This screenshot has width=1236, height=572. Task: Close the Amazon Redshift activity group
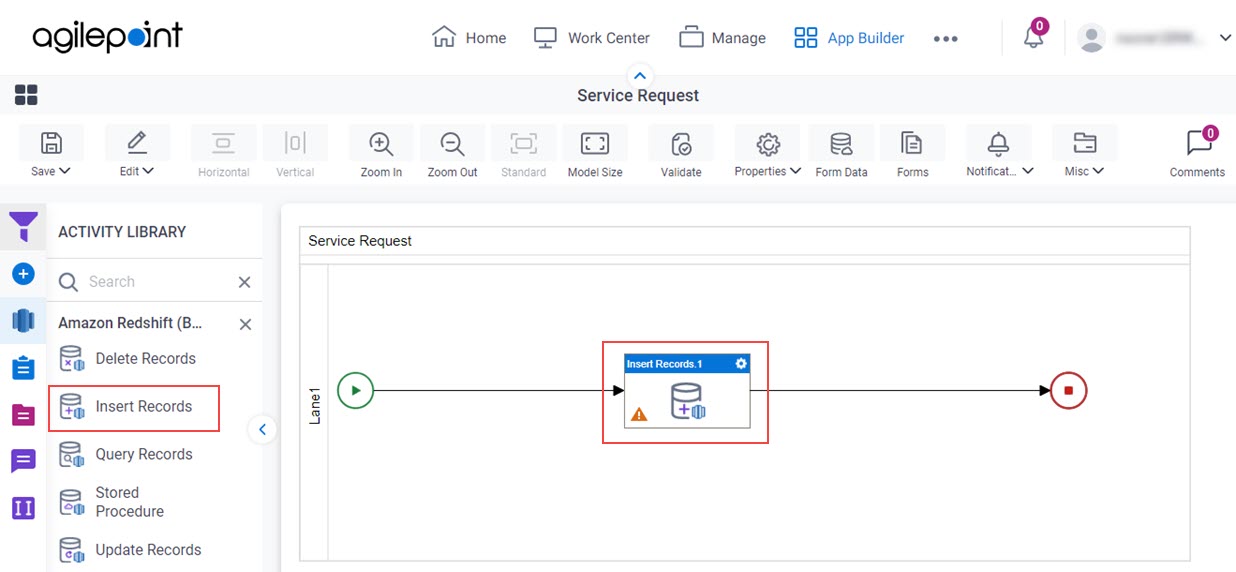tap(245, 324)
